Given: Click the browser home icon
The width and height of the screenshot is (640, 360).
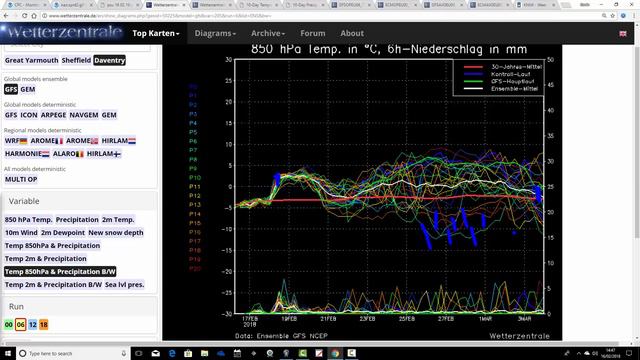Looking at the screenshot, I should point(34,16).
